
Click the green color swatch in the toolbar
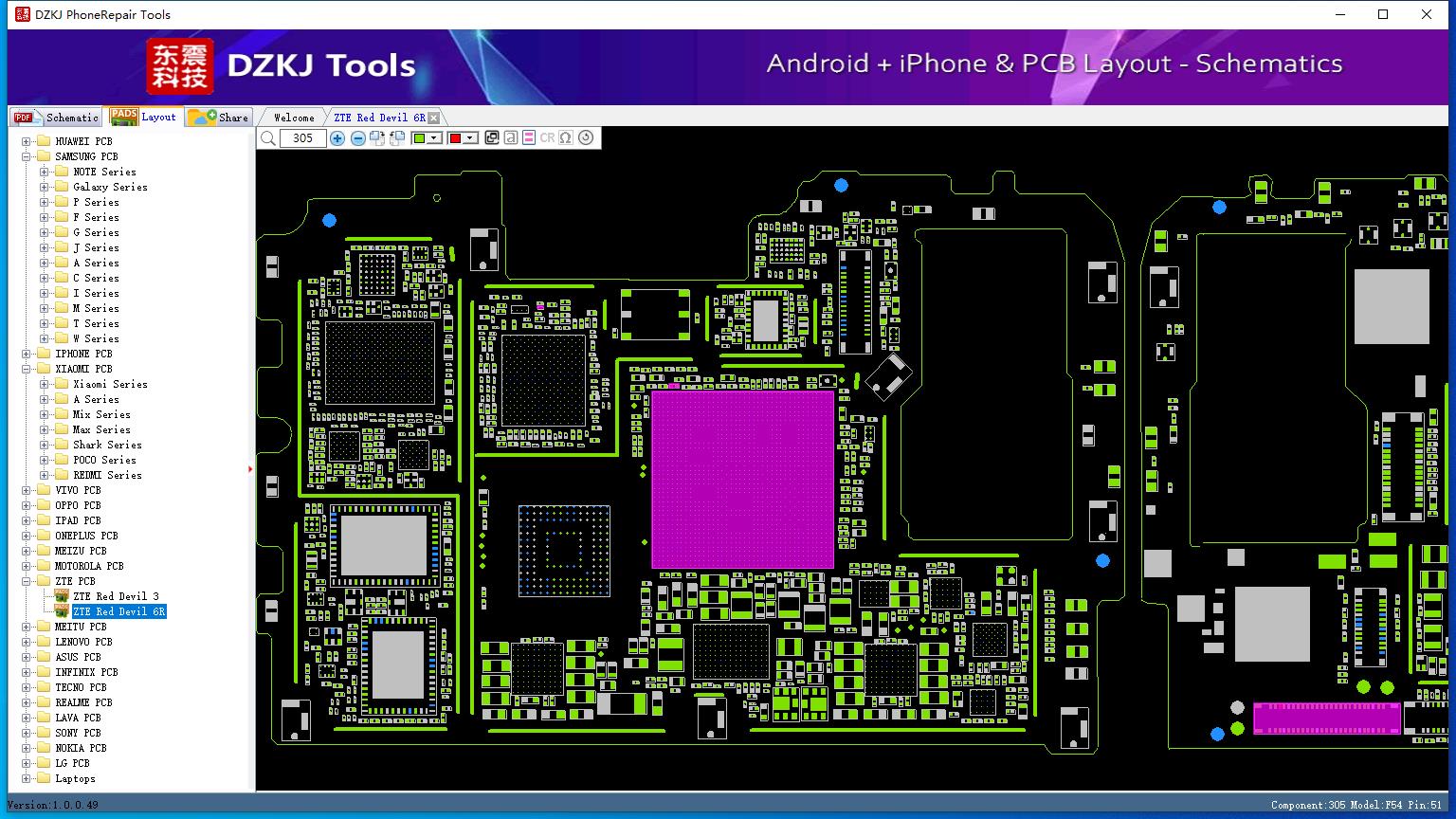(x=420, y=138)
